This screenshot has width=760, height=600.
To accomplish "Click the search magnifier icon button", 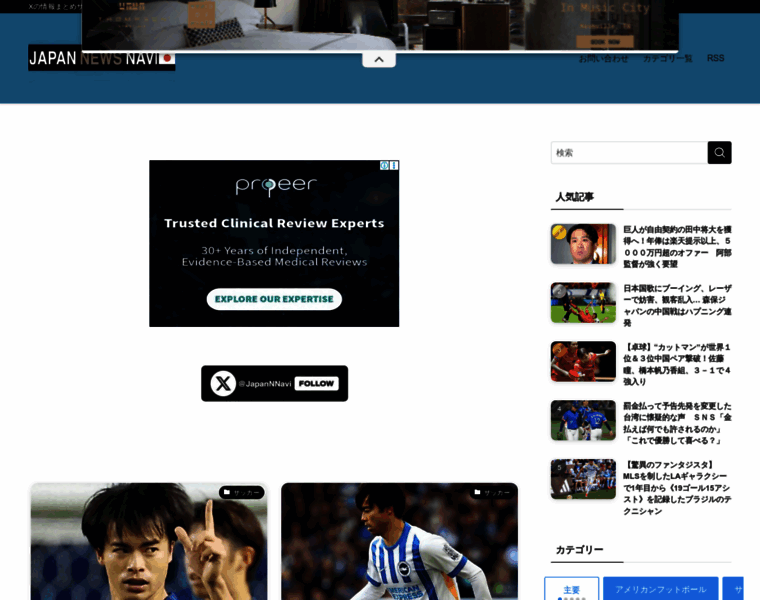I will (x=719, y=153).
